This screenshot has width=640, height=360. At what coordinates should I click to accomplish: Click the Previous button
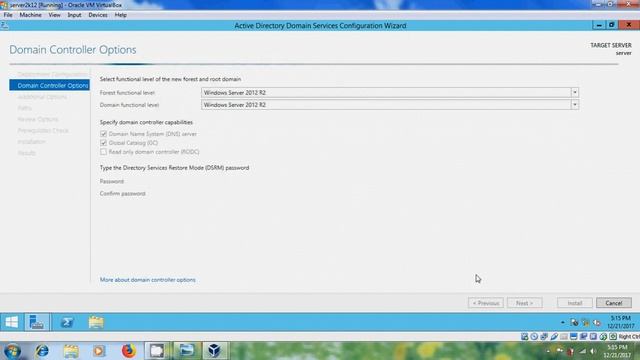point(486,303)
